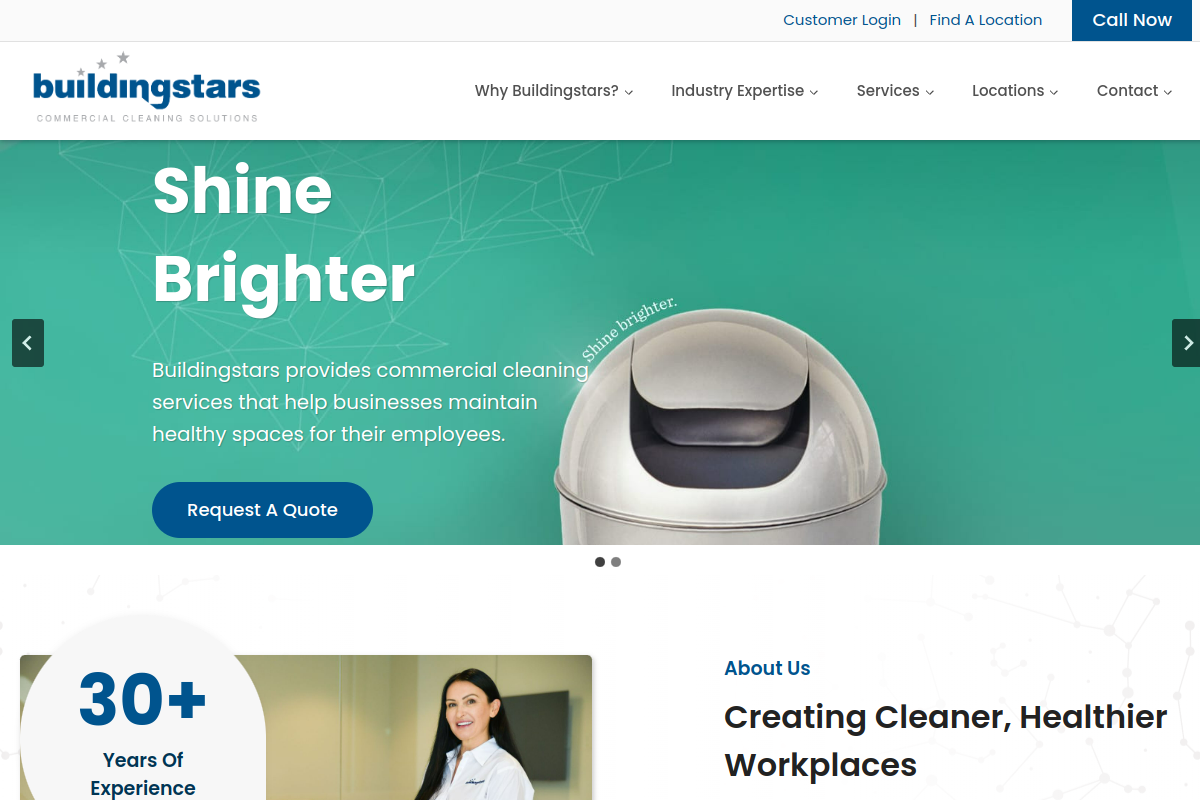This screenshot has width=1200, height=800.
Task: Open the Why Buildingstars? menu item
Action: [554, 91]
